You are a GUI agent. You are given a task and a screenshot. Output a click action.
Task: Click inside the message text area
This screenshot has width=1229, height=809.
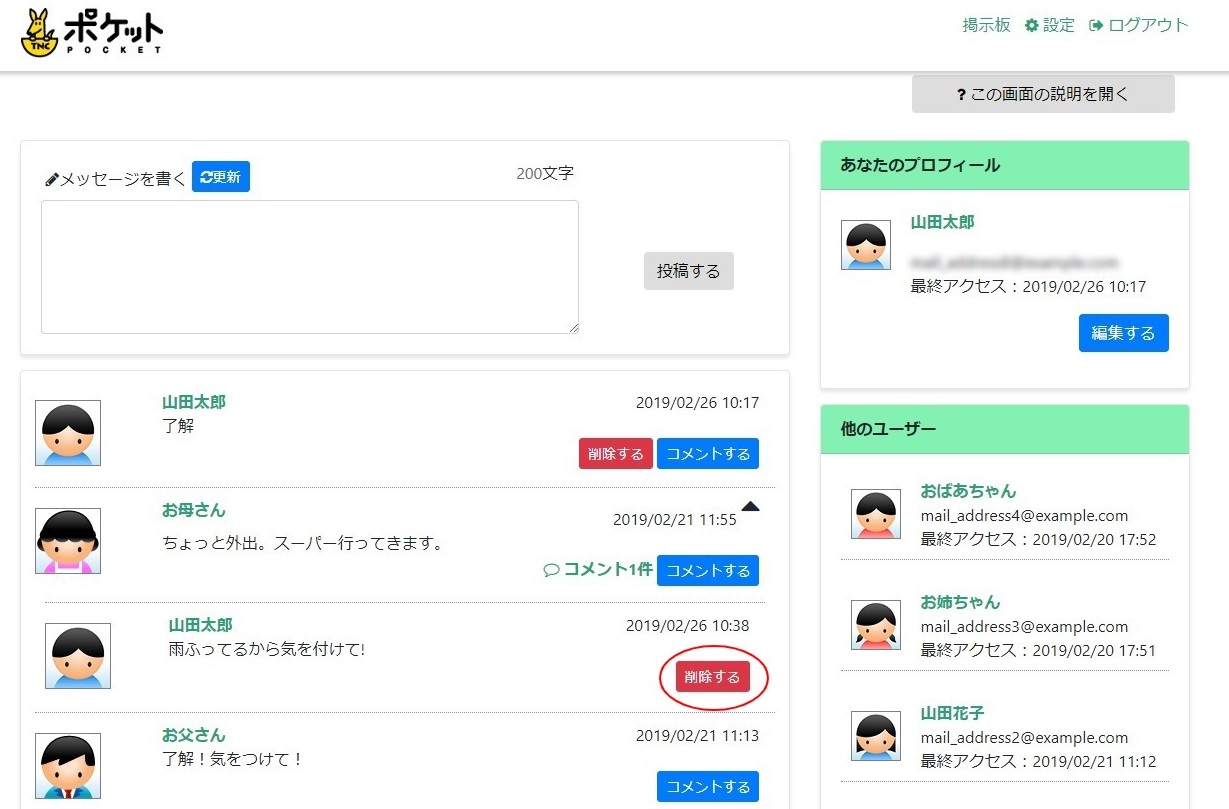click(310, 266)
